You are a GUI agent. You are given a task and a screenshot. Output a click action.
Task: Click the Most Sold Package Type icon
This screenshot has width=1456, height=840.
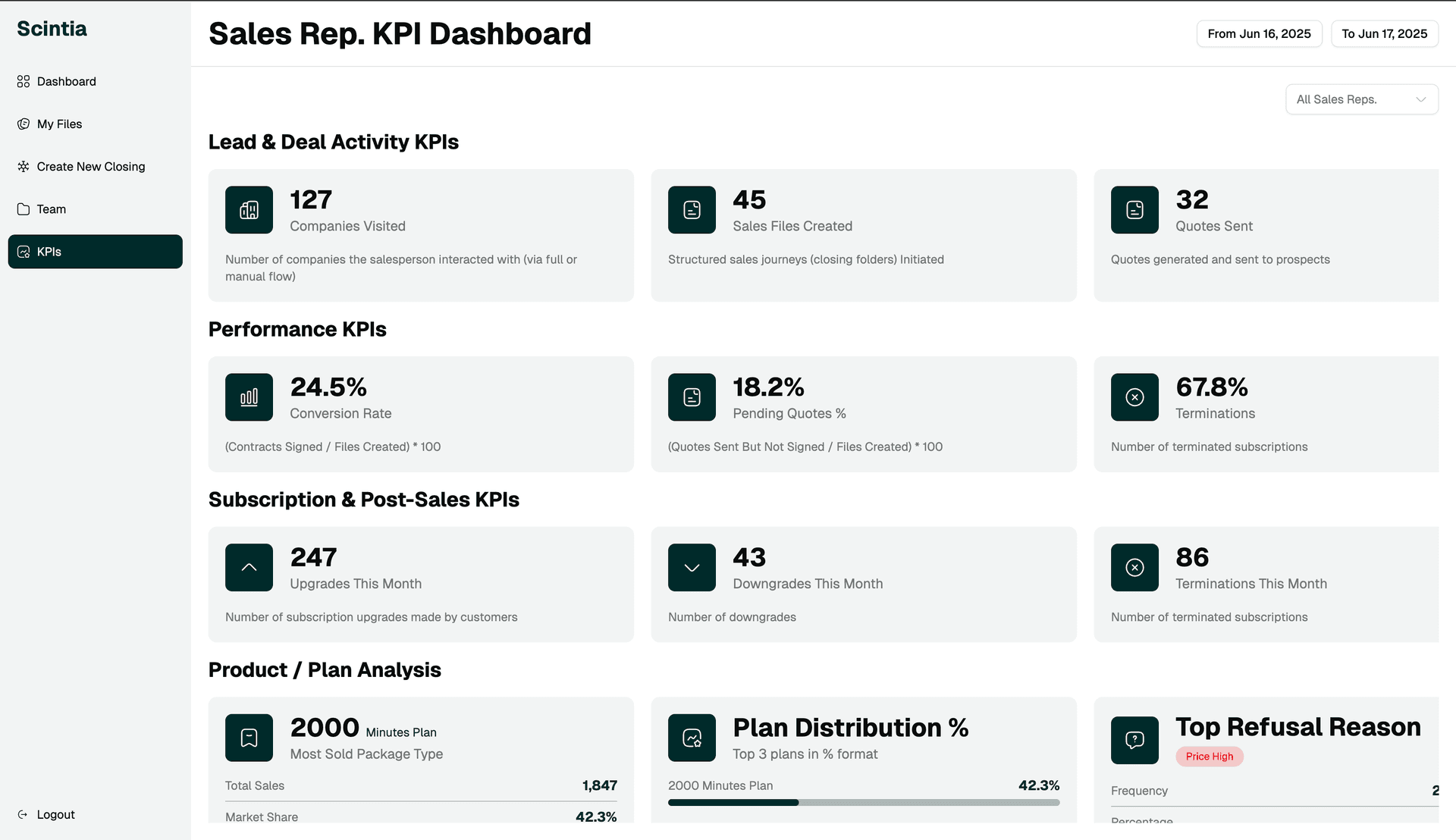click(249, 738)
